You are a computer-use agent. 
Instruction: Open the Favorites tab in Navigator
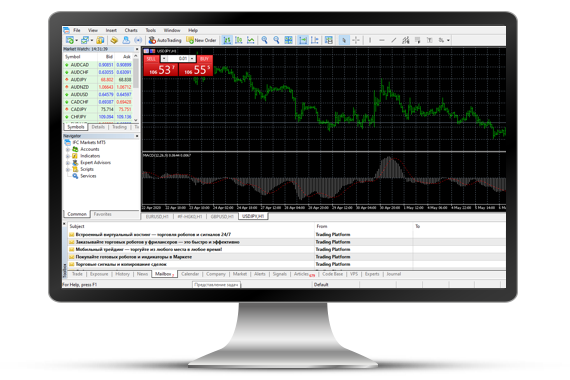pyautogui.click(x=103, y=214)
